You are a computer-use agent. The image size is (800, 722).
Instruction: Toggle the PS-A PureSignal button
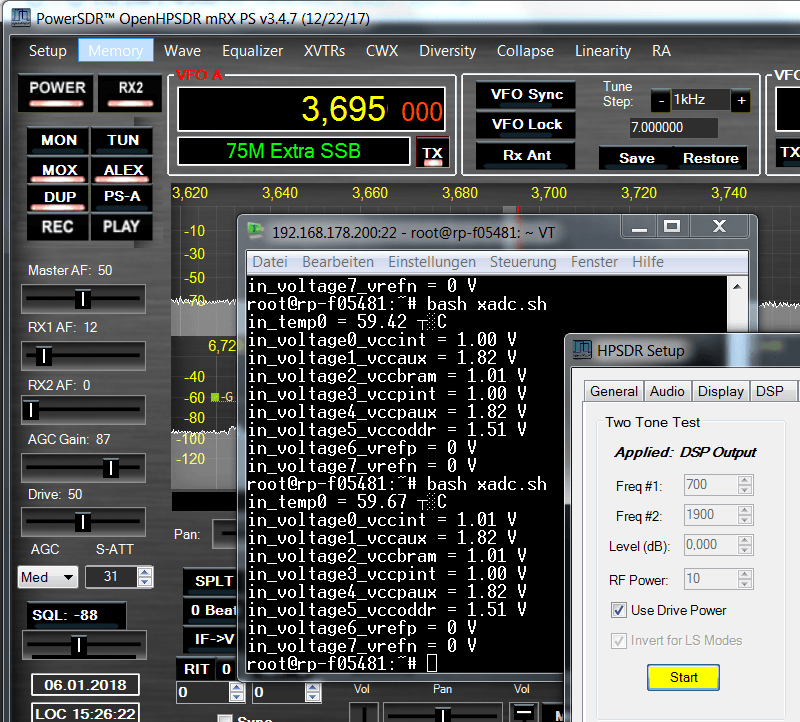click(x=122, y=198)
